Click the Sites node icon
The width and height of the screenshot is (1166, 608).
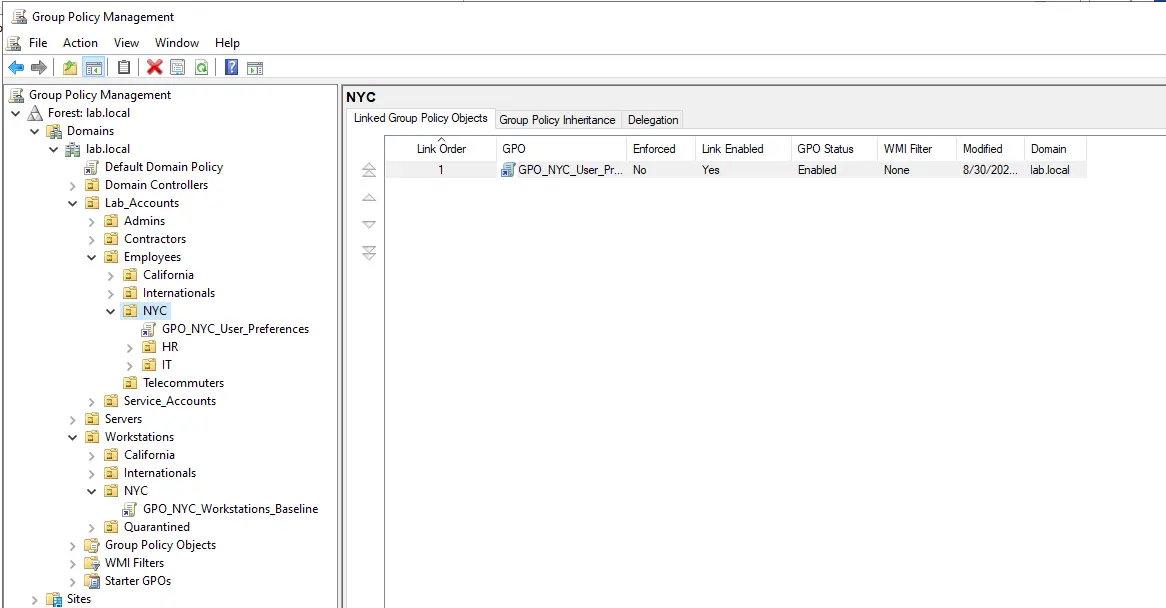click(54, 599)
